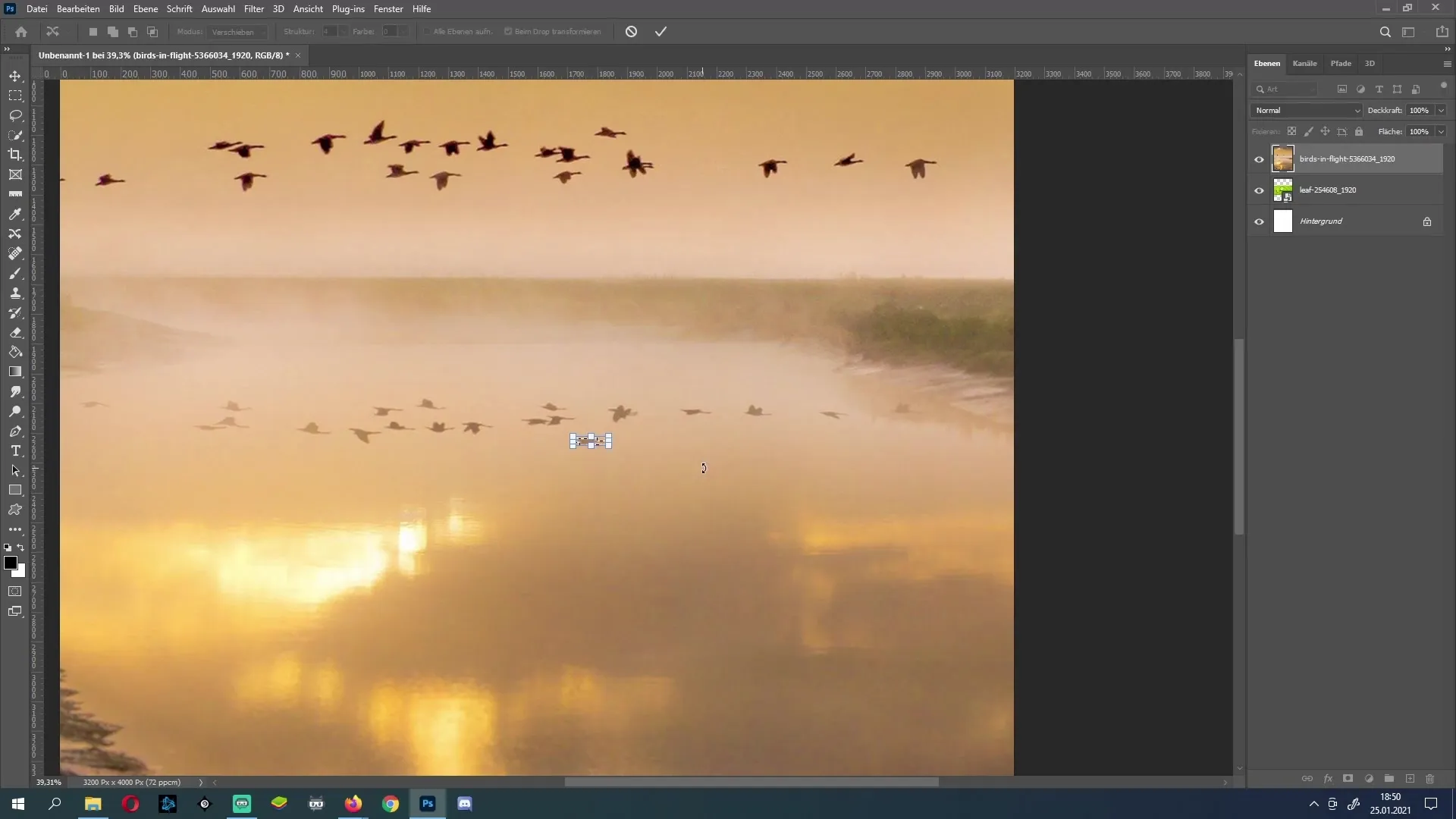Screen dimensions: 1456x819
Task: Click the foreground color swatch
Action: (x=10, y=563)
